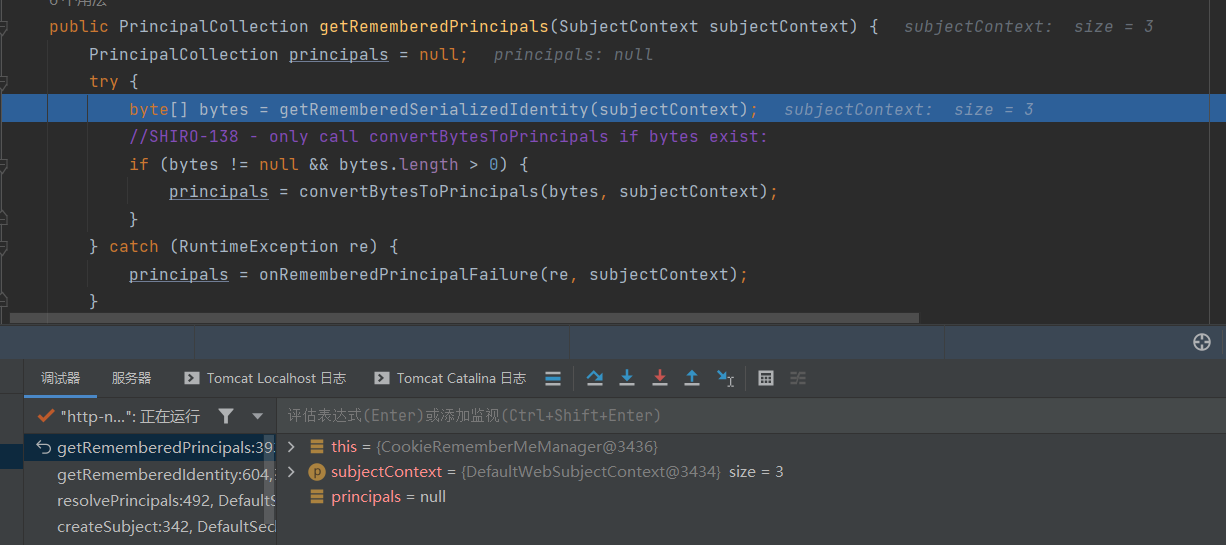Click the Step Into arrow icon
The height and width of the screenshot is (545, 1226).
pyautogui.click(x=627, y=378)
